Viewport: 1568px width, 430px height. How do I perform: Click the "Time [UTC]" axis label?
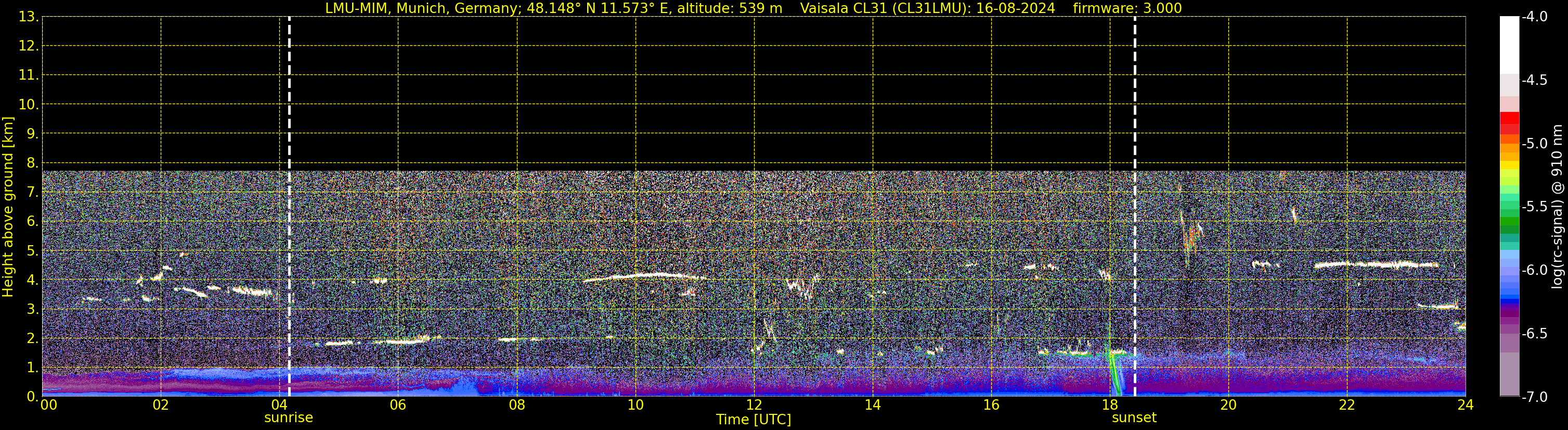(754, 420)
